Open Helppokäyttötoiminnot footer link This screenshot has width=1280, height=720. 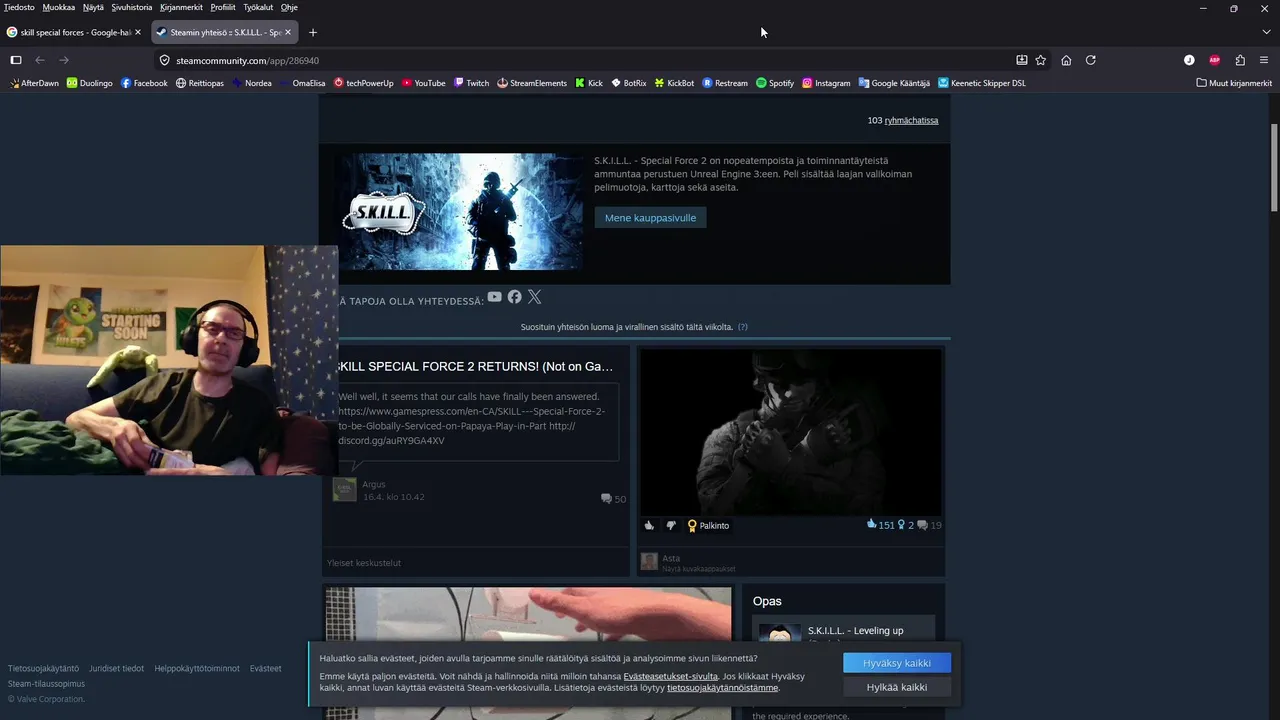(x=197, y=668)
